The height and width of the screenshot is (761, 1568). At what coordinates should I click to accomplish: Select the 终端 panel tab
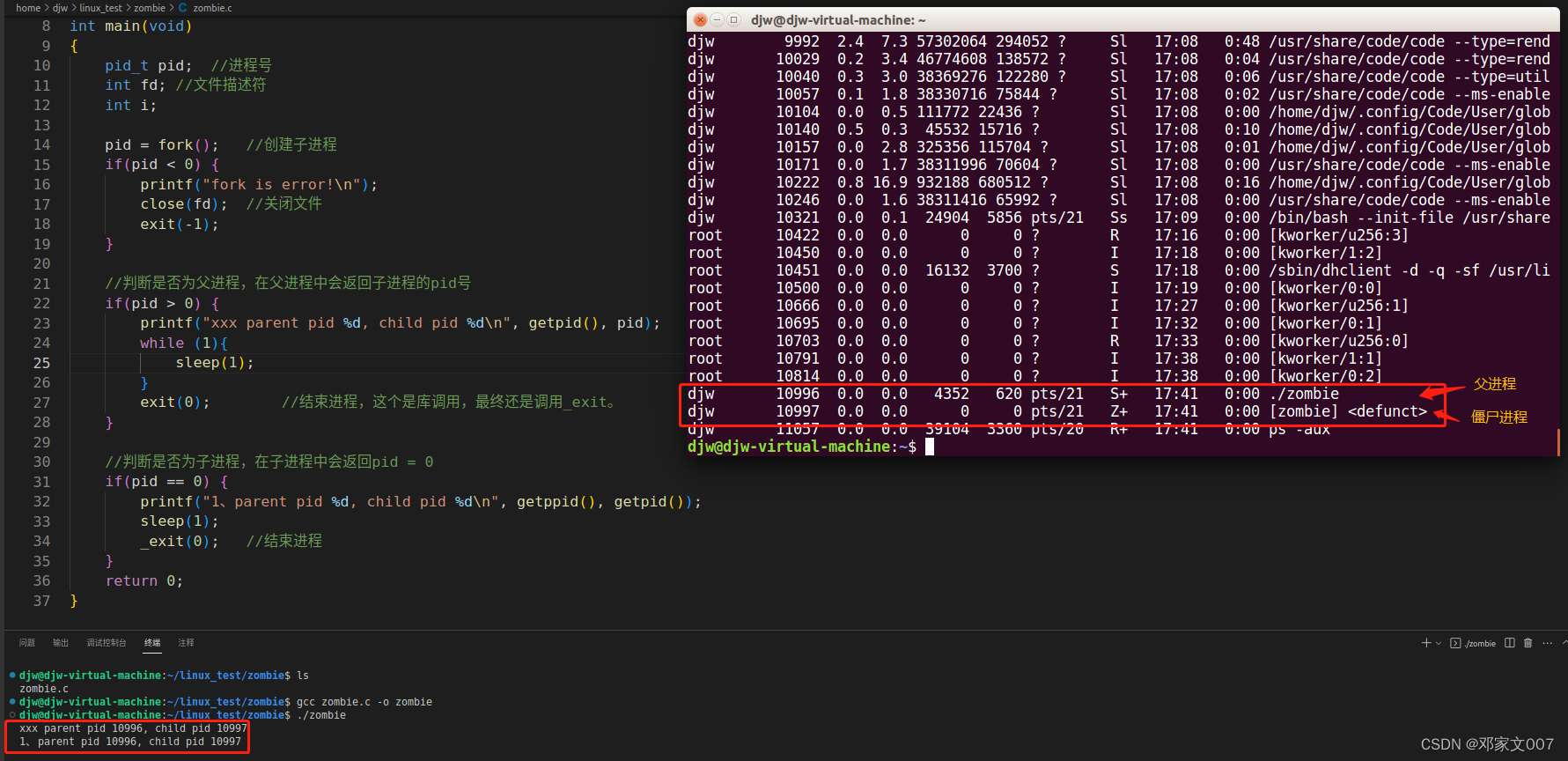pyautogui.click(x=152, y=643)
